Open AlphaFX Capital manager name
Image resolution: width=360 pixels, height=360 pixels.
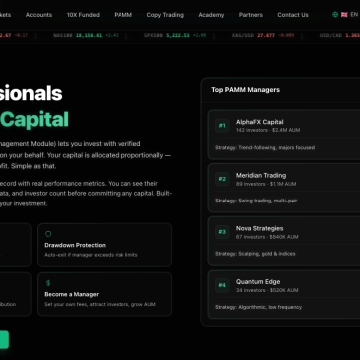260,122
